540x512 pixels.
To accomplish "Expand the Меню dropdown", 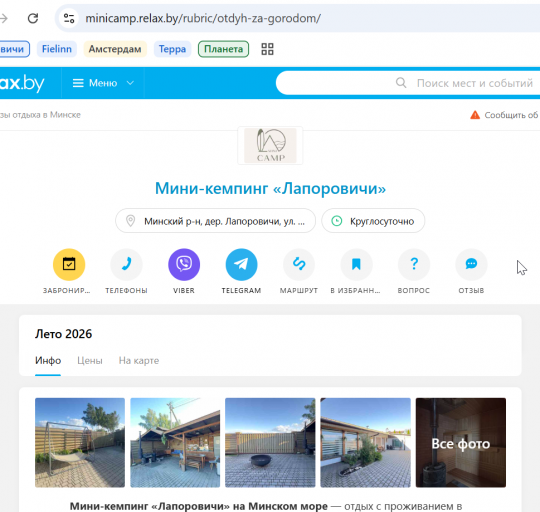I will 103,83.
